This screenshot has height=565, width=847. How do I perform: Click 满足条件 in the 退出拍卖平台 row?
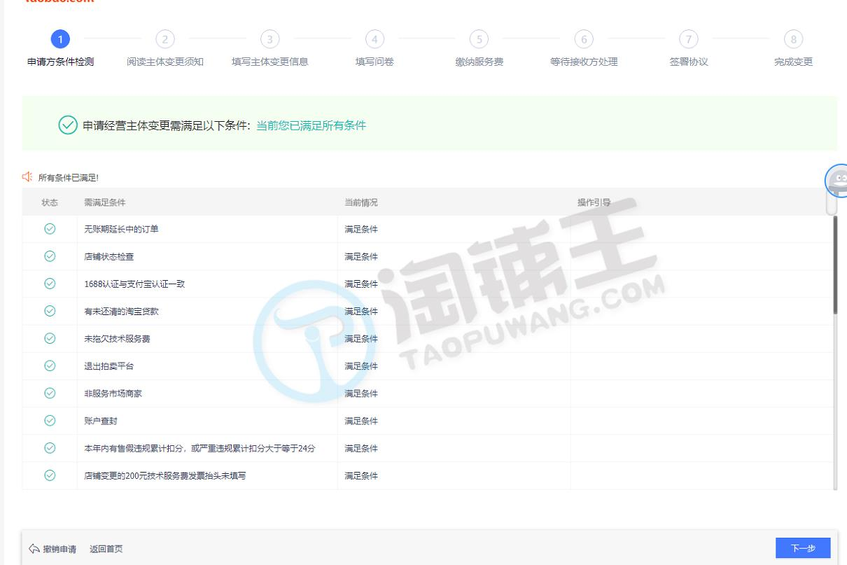click(x=361, y=366)
